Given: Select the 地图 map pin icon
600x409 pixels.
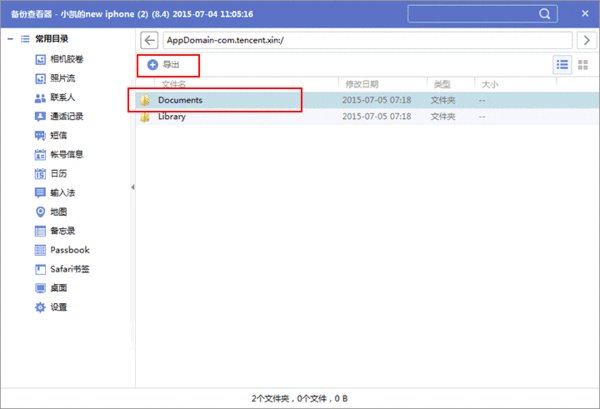Looking at the screenshot, I should [x=40, y=211].
